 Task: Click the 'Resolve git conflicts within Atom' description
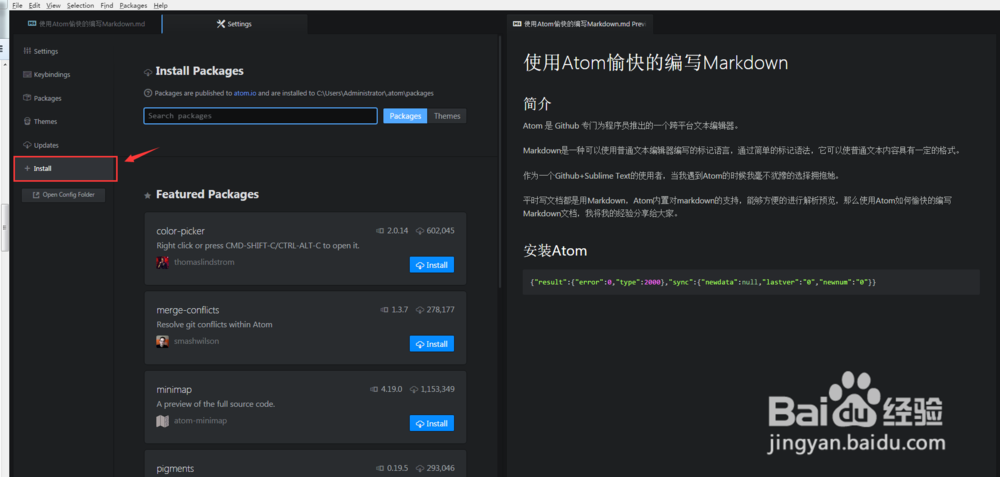pos(214,325)
